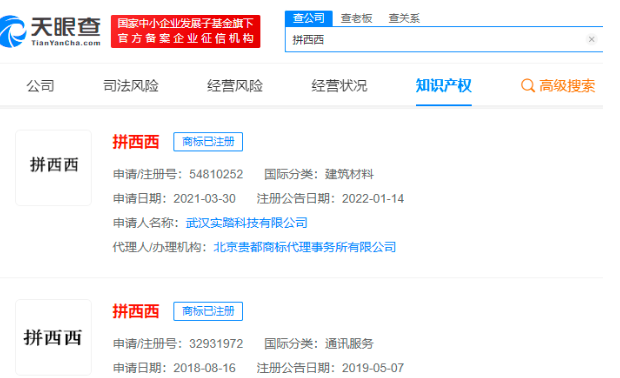This screenshot has width=620, height=378.
Task: Open the 经营状况 tab
Action: point(339,85)
